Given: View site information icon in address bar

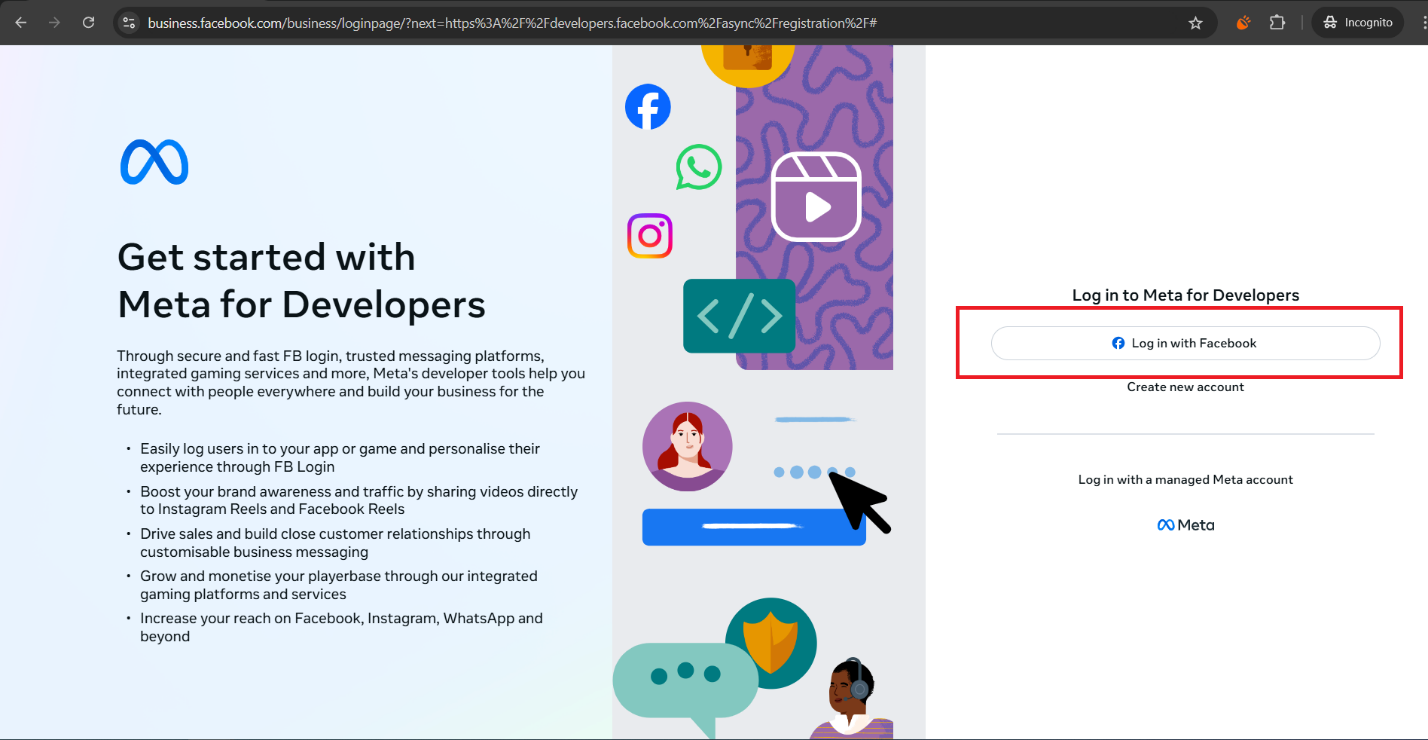Looking at the screenshot, I should click(128, 22).
